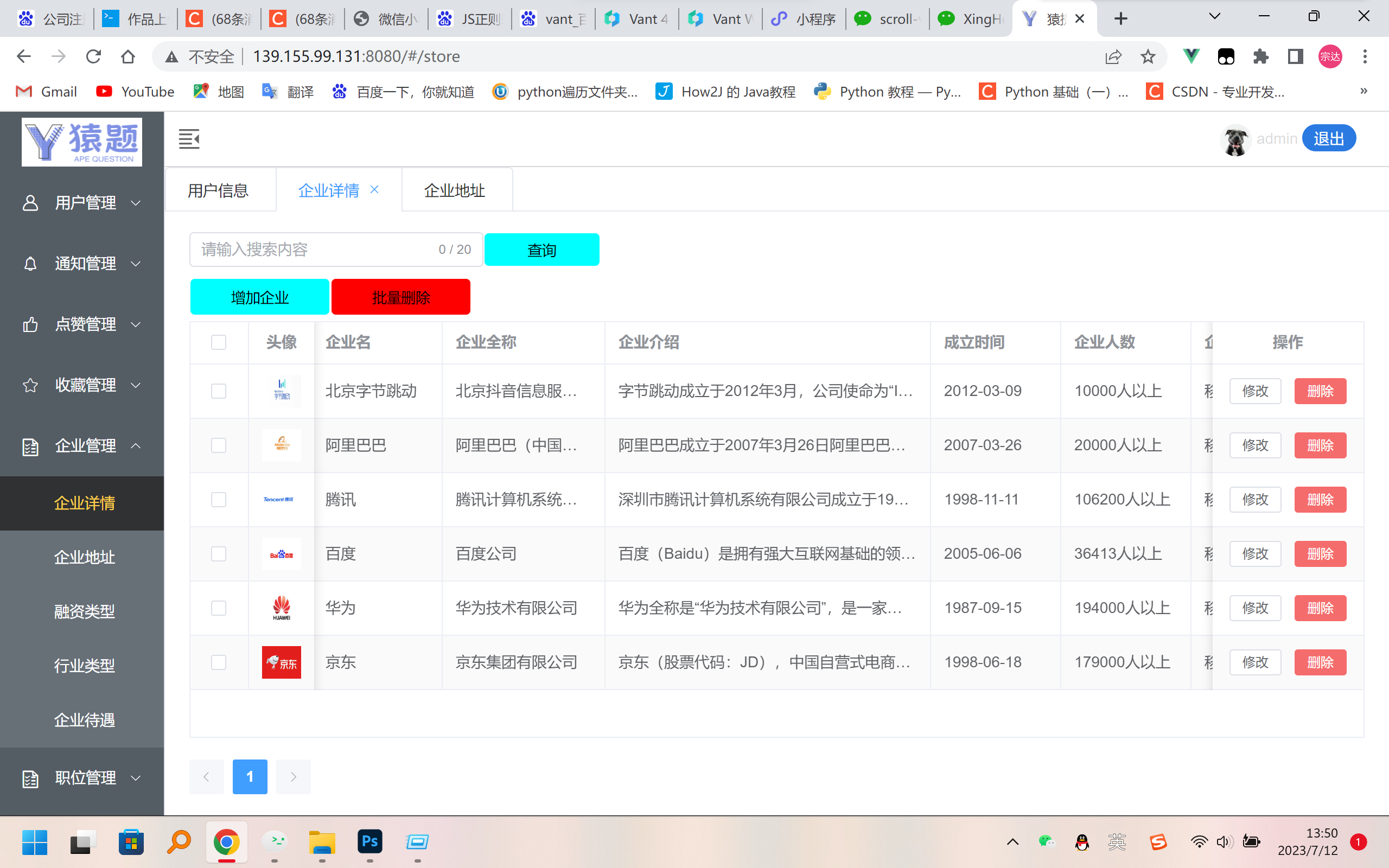1389x868 pixels.
Task: Open a new browser tab
Action: (1120, 19)
